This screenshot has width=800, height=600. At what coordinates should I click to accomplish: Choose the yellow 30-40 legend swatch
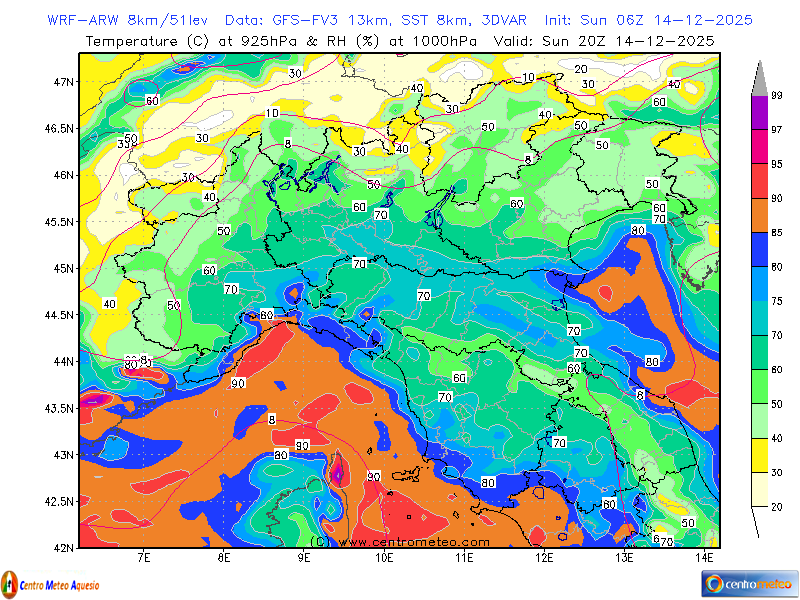[759, 454]
